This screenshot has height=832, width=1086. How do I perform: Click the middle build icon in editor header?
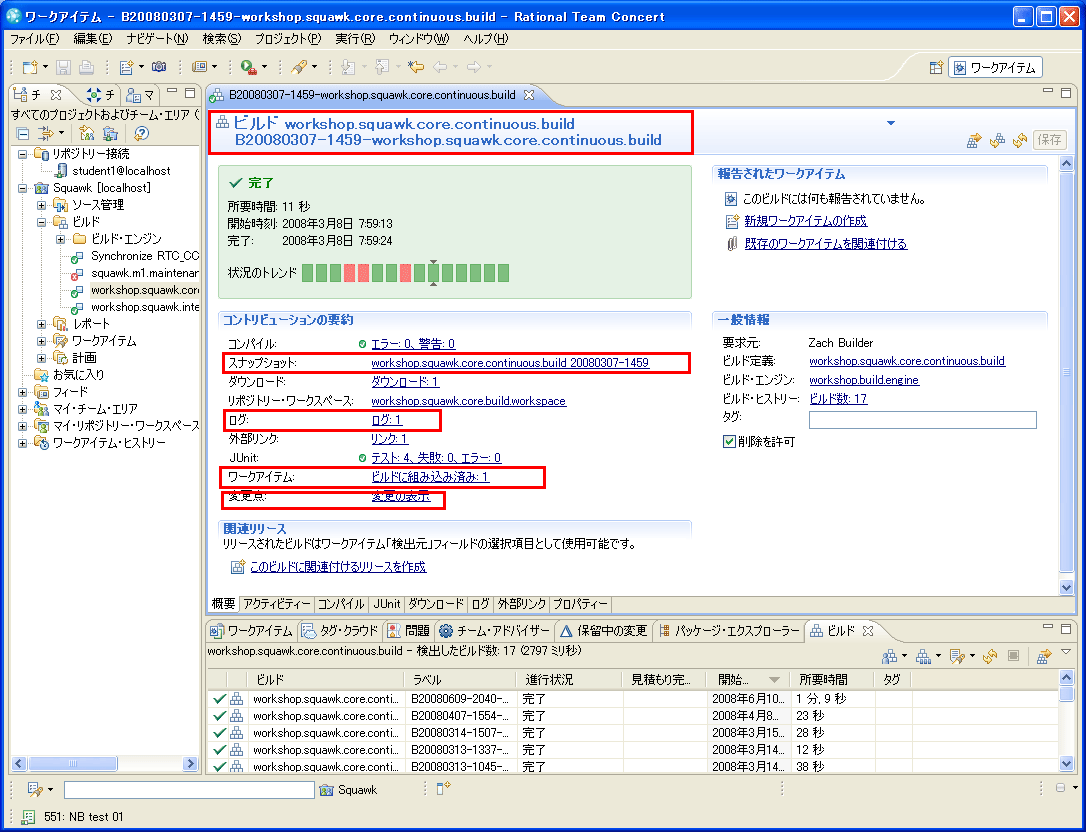click(x=997, y=141)
